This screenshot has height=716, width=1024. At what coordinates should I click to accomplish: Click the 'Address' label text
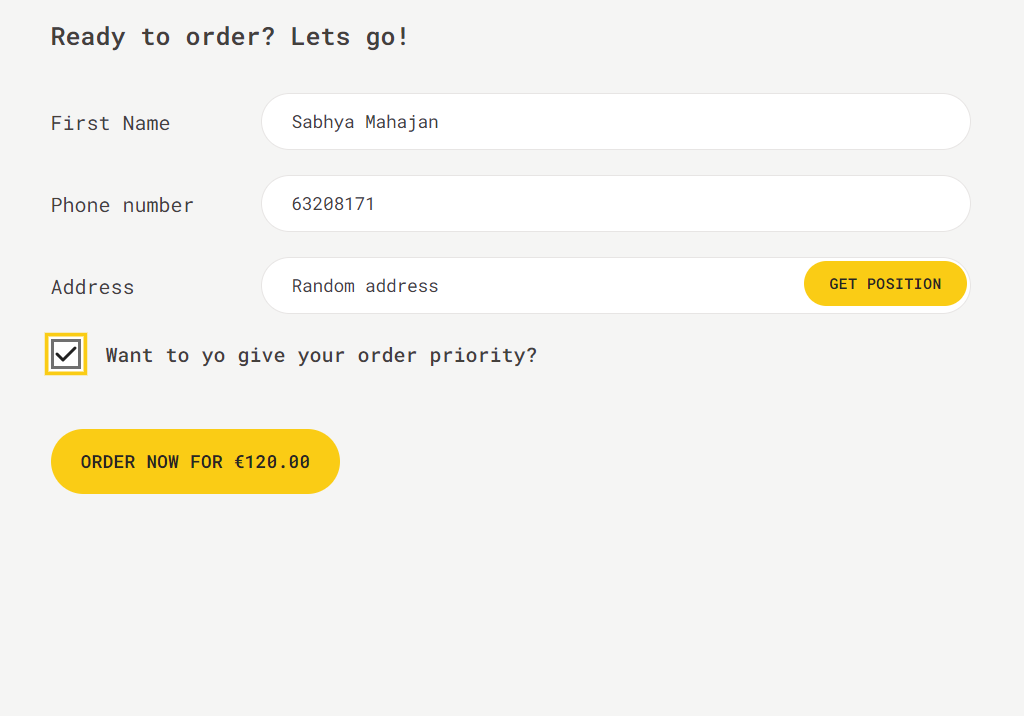93,287
